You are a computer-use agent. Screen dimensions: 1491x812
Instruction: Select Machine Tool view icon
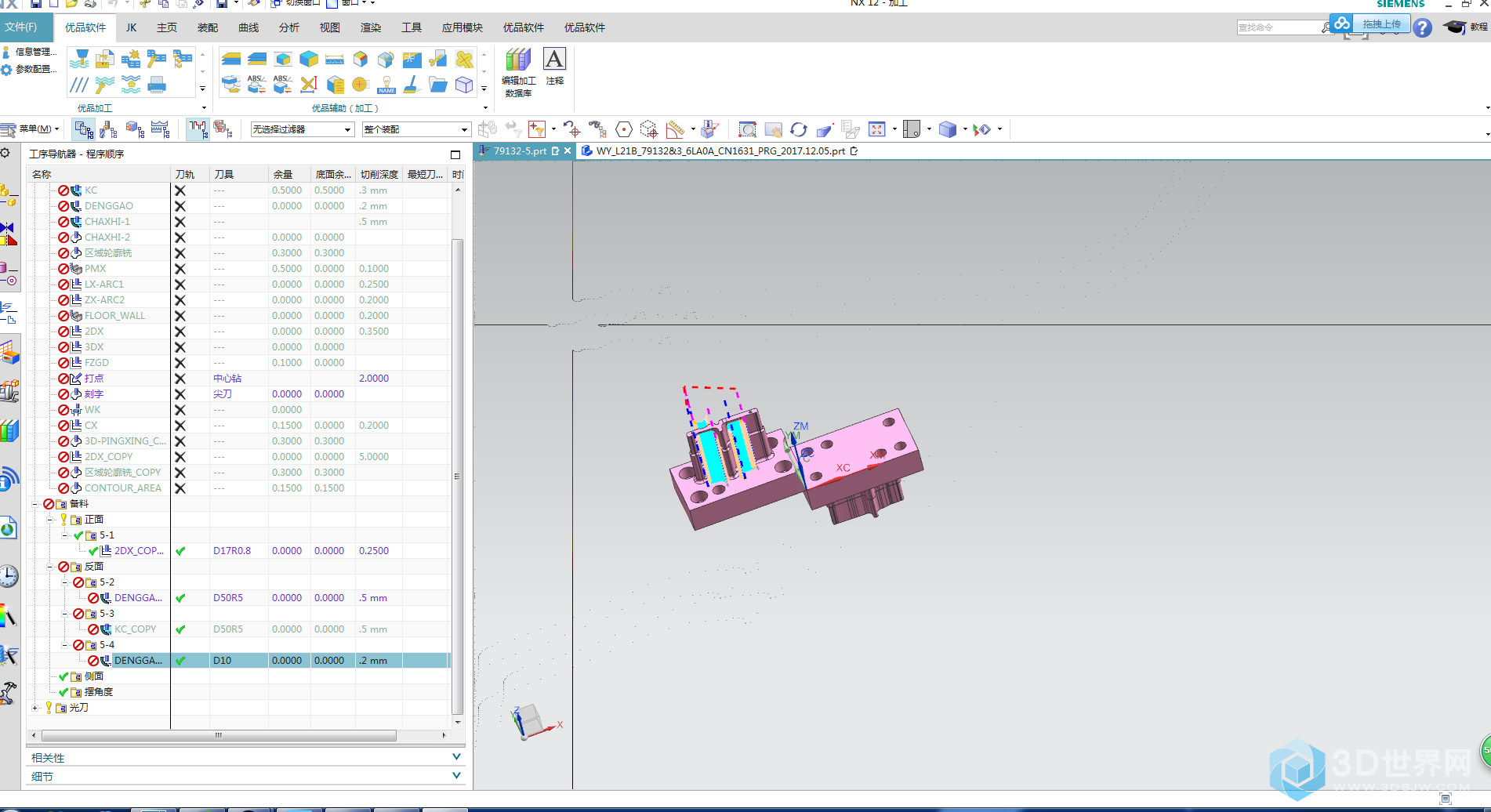click(x=109, y=129)
